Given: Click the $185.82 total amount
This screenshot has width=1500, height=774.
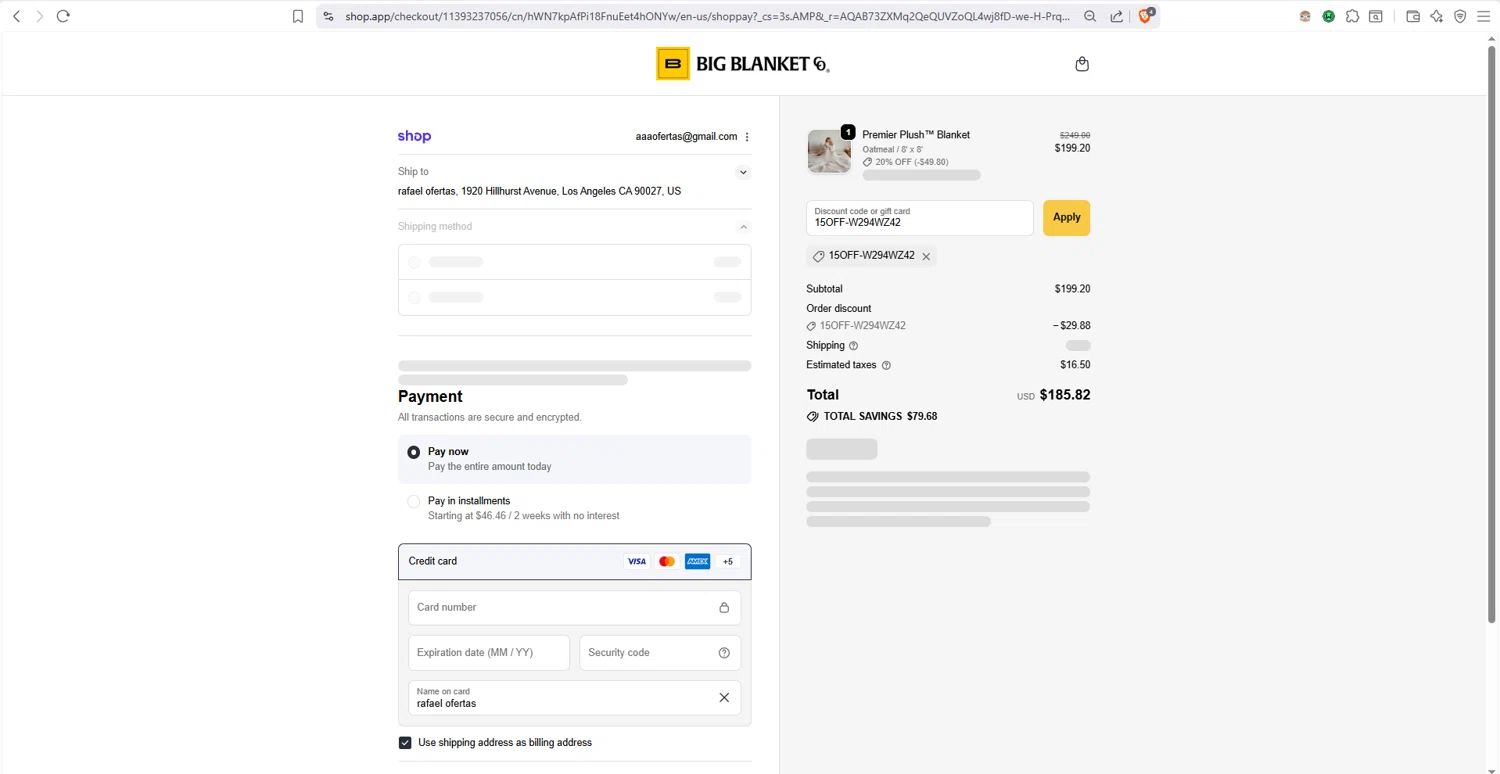Looking at the screenshot, I should pos(1065,395).
